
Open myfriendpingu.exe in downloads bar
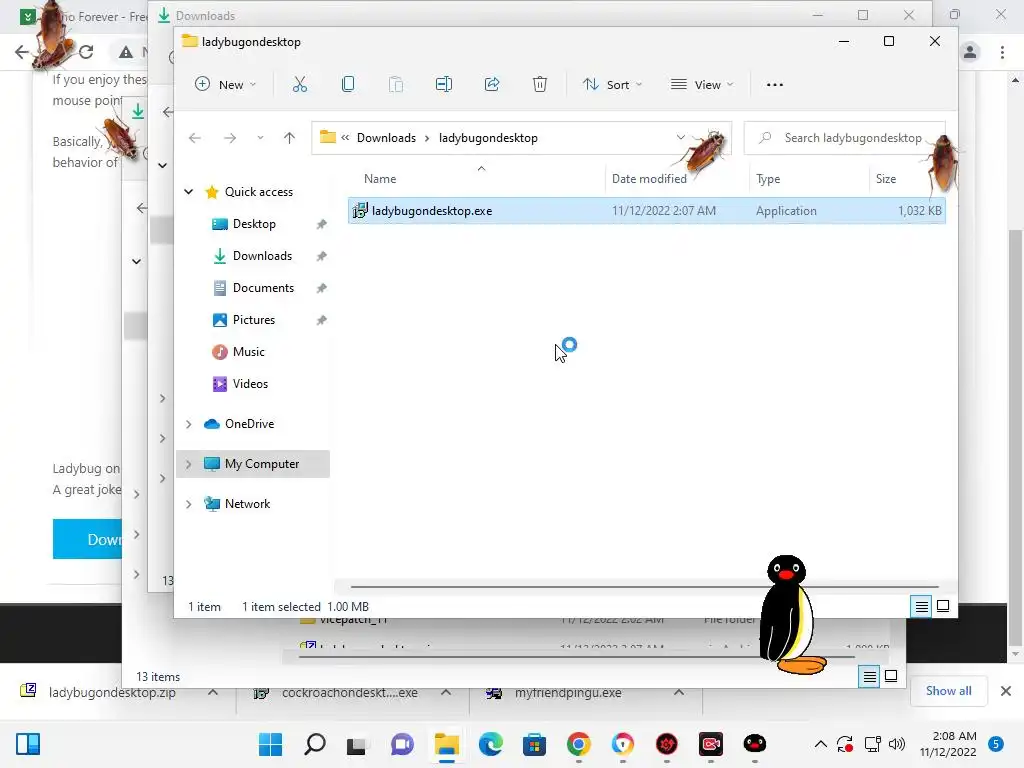coord(568,692)
